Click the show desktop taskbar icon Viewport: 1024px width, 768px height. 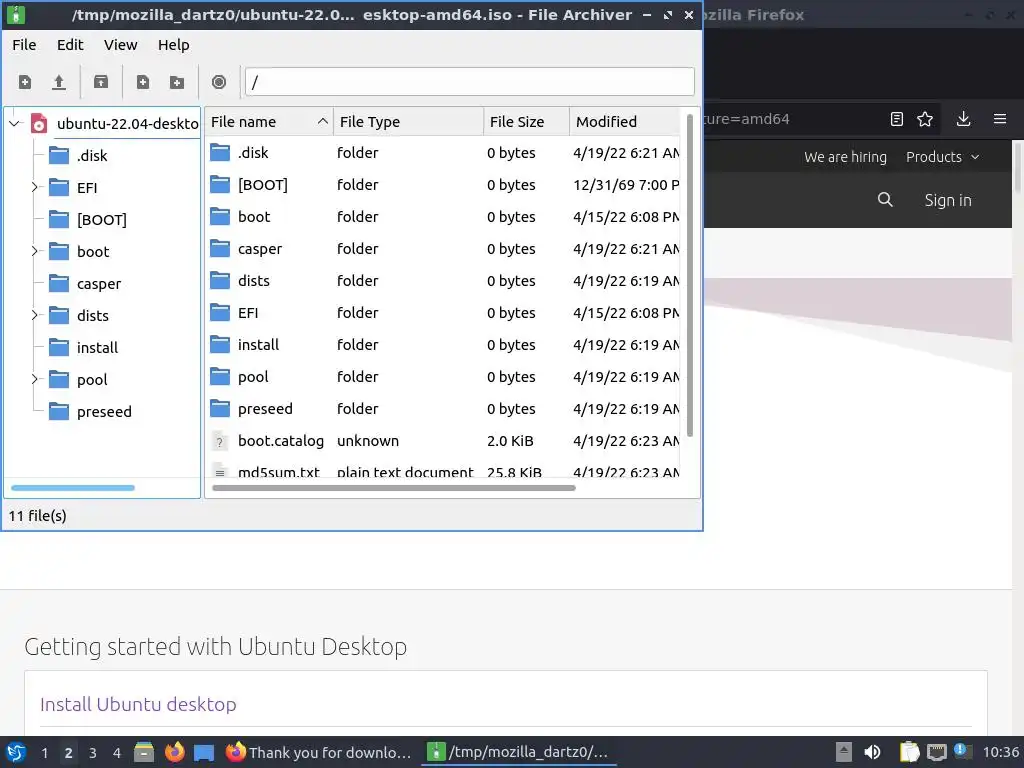(204, 752)
